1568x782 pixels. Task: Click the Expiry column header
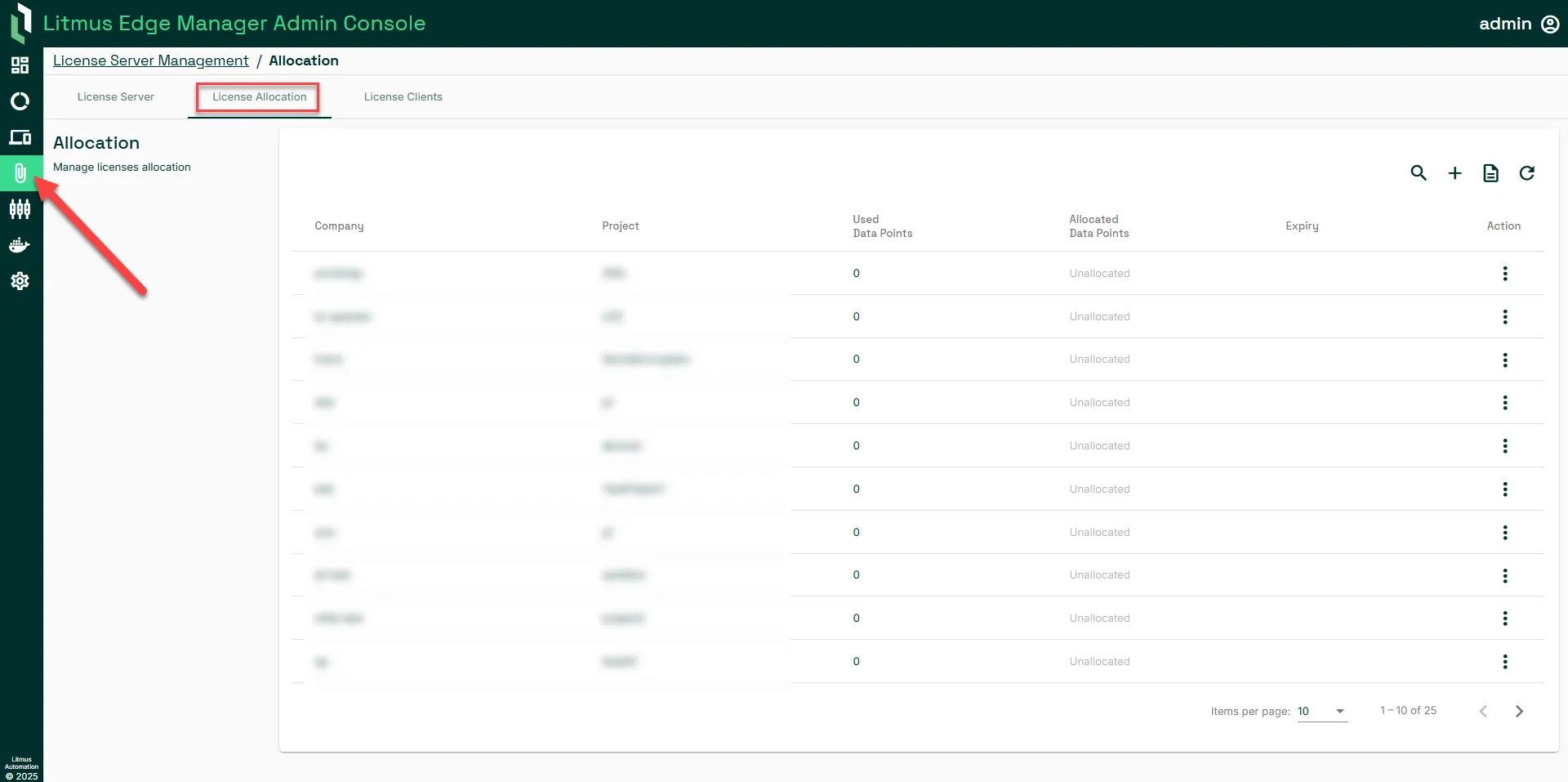coord(1302,226)
